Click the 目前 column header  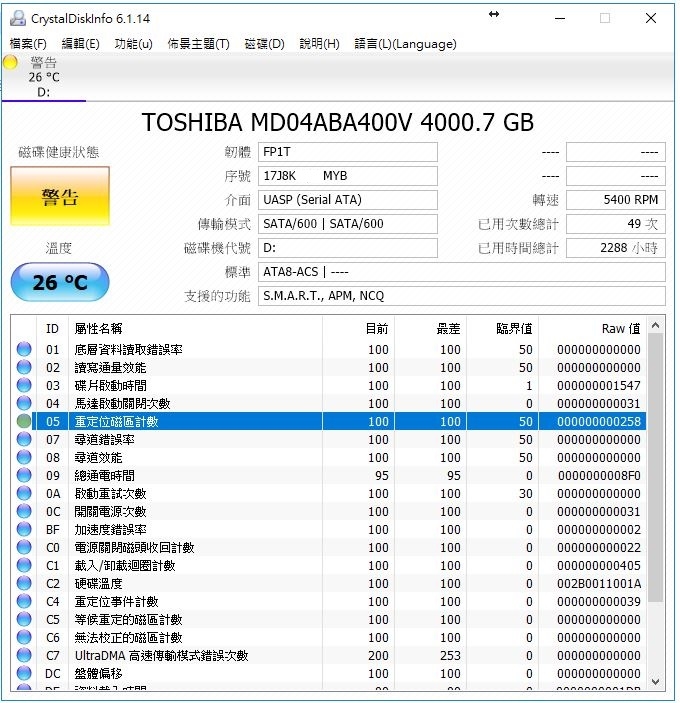coord(358,329)
